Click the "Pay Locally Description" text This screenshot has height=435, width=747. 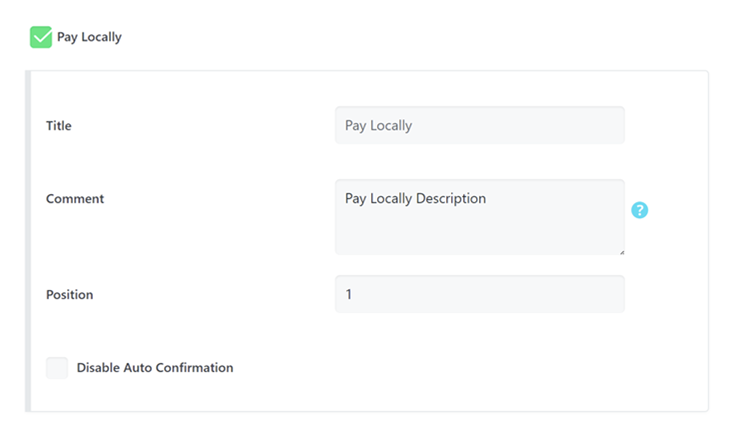(415, 199)
